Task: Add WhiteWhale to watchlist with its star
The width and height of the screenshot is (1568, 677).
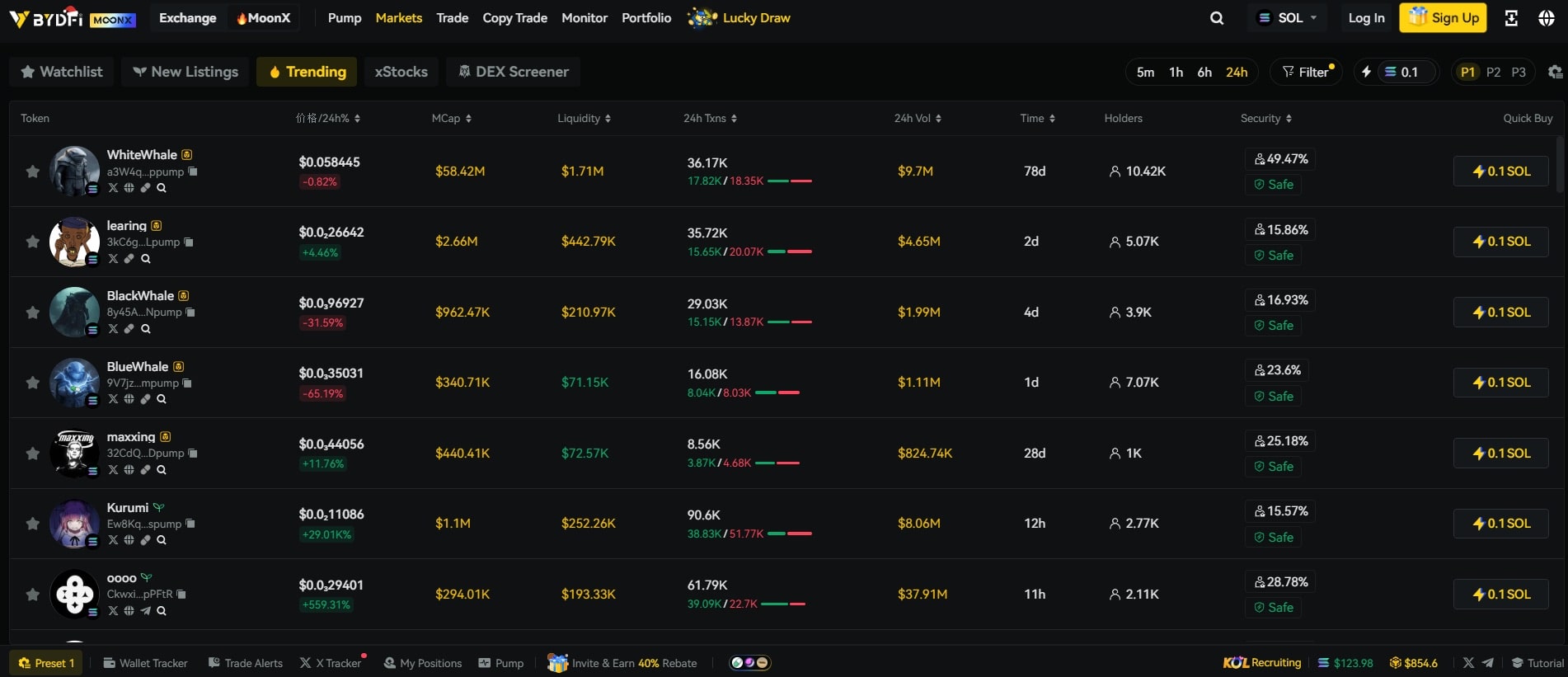Action: (32, 171)
